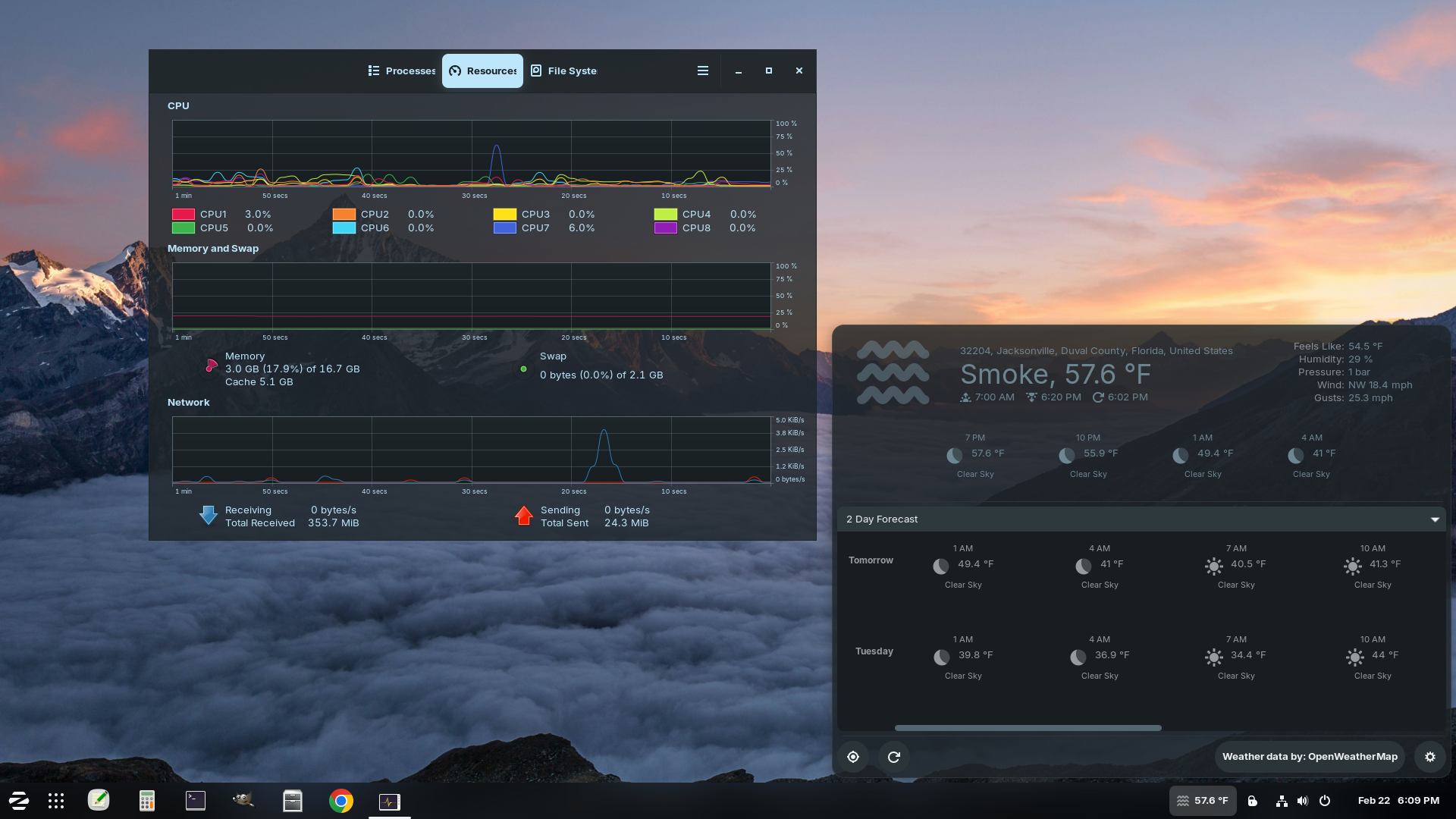
Task: Click the Sending red arrow icon
Action: pos(523,516)
